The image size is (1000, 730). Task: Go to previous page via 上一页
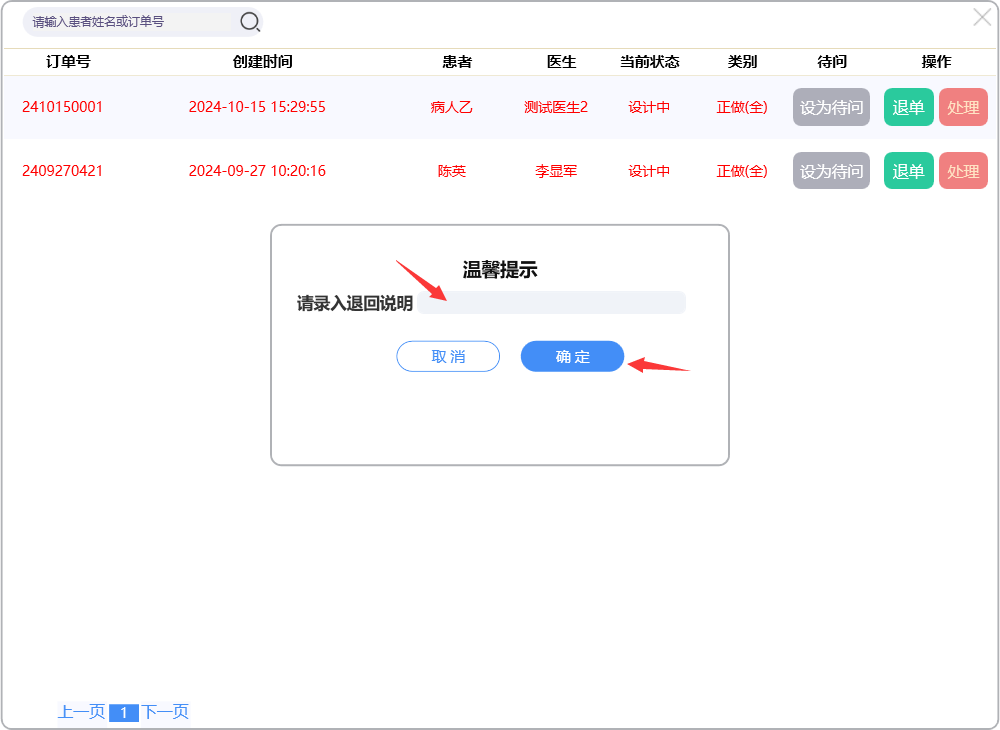click(x=81, y=712)
